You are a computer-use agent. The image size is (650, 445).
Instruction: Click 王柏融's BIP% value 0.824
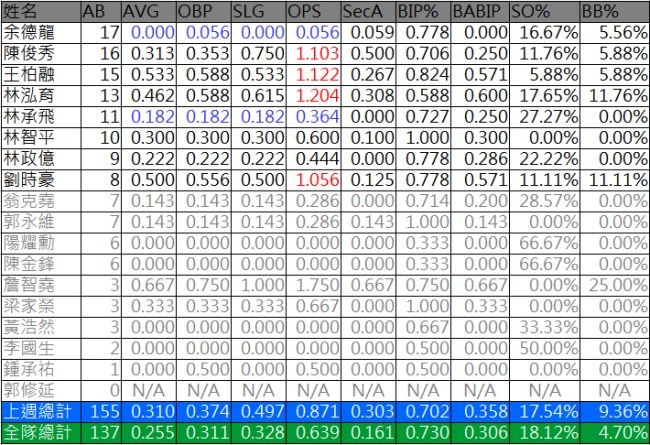[427, 75]
